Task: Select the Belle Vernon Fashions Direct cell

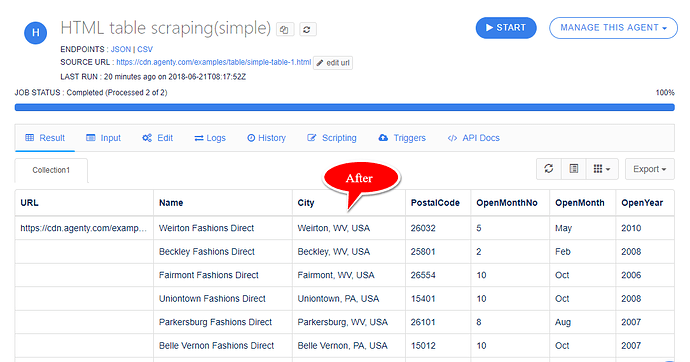Action: pyautogui.click(x=223, y=346)
